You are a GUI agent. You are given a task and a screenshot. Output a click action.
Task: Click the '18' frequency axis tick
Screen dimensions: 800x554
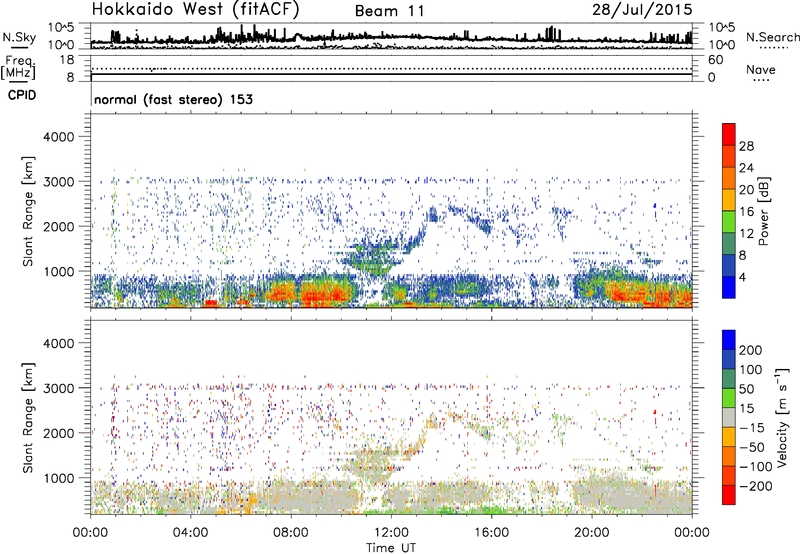67,59
